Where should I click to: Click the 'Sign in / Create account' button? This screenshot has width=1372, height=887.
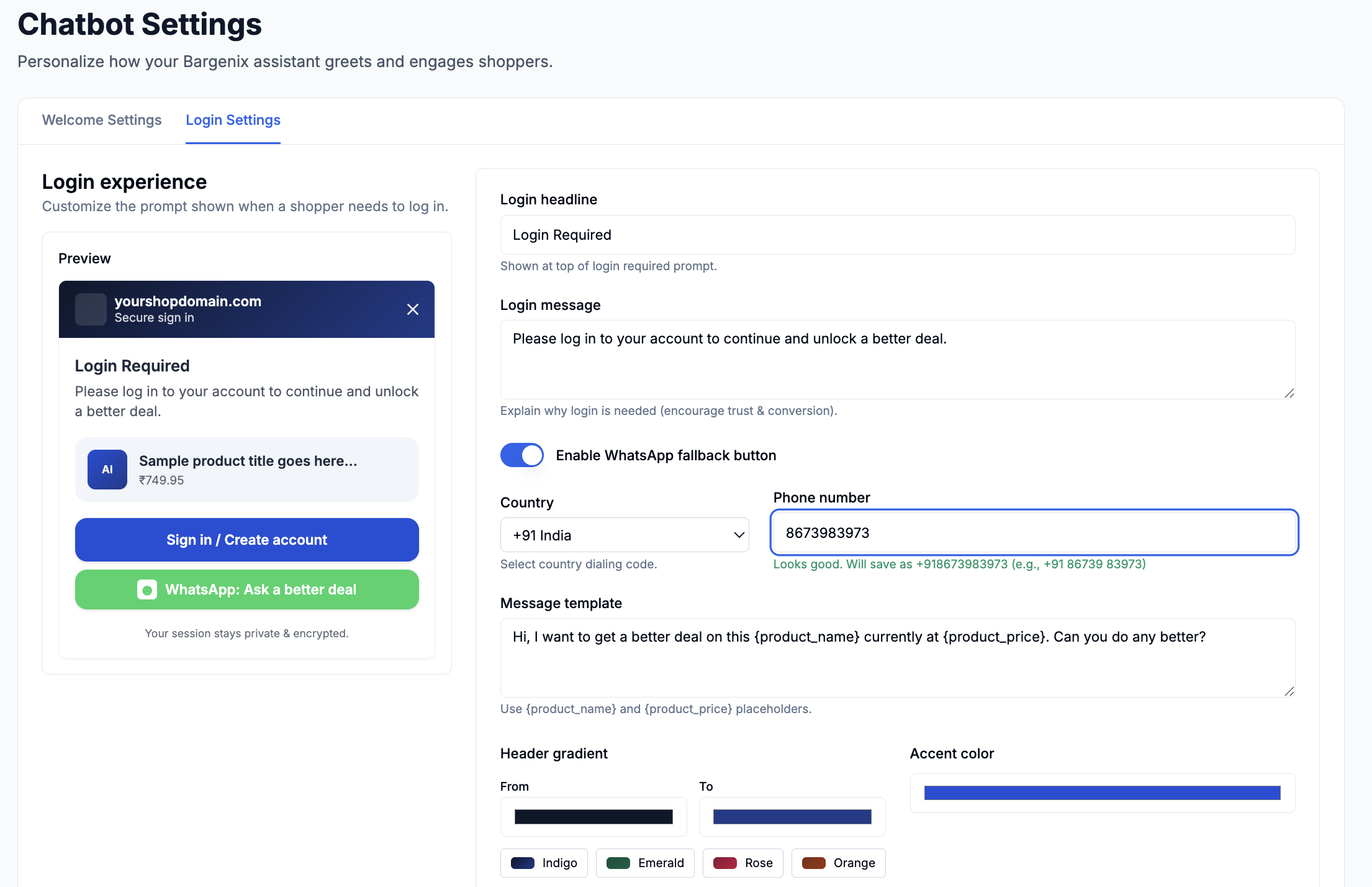click(246, 539)
